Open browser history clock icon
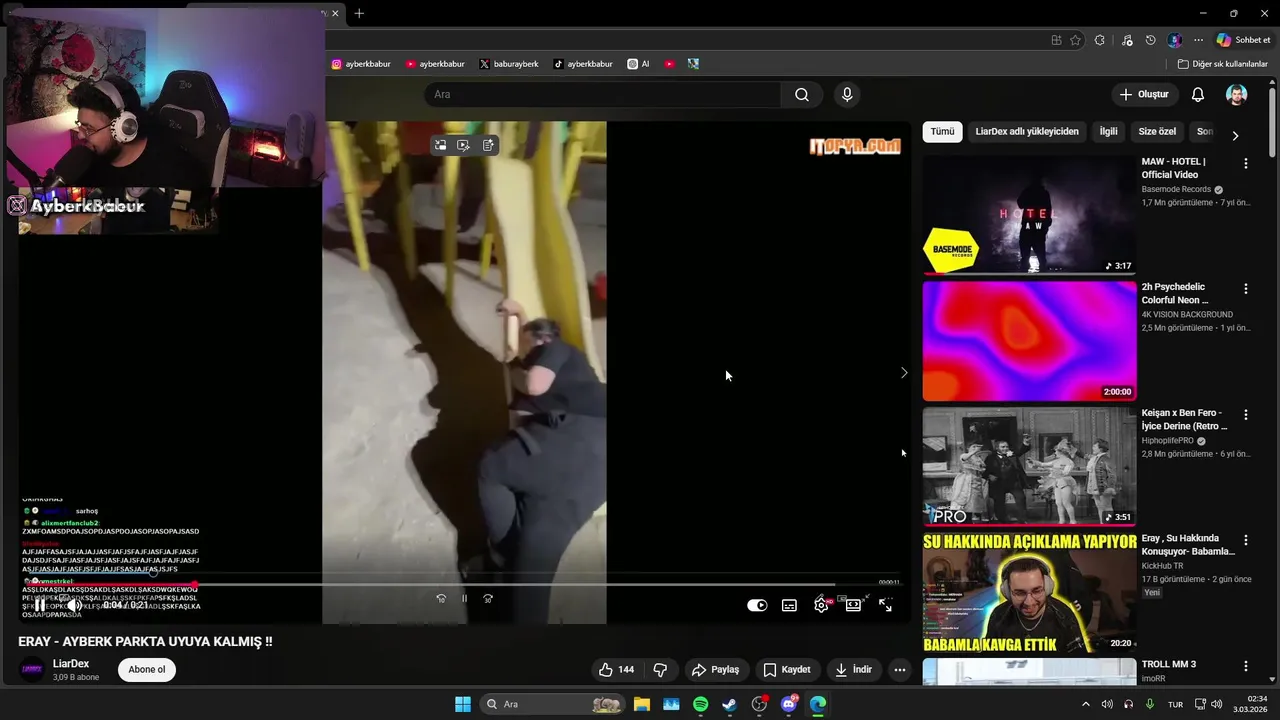This screenshot has height=720, width=1280. (1151, 40)
